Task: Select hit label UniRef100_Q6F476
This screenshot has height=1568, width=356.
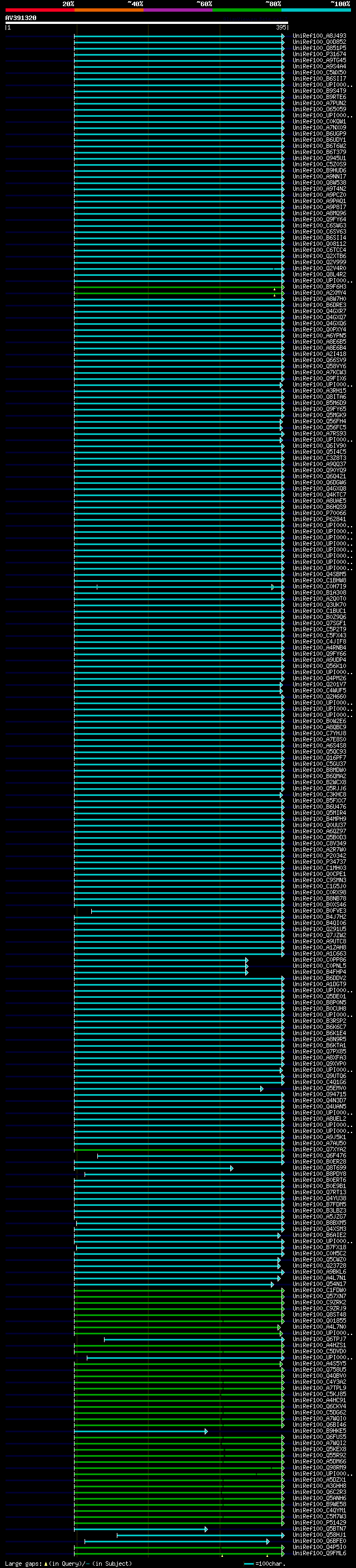Action: coord(319,1156)
